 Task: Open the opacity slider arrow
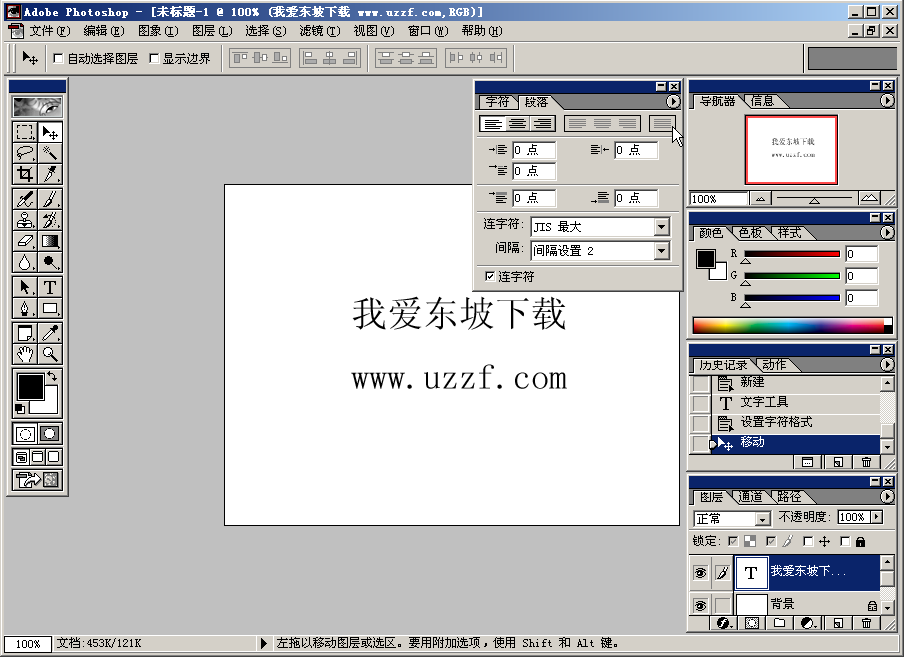(877, 517)
